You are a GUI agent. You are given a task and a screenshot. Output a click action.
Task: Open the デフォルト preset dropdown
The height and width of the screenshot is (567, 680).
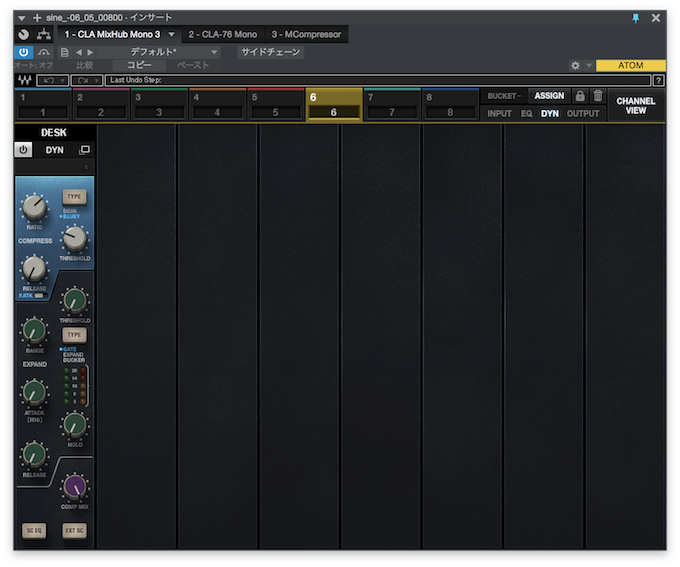click(159, 52)
